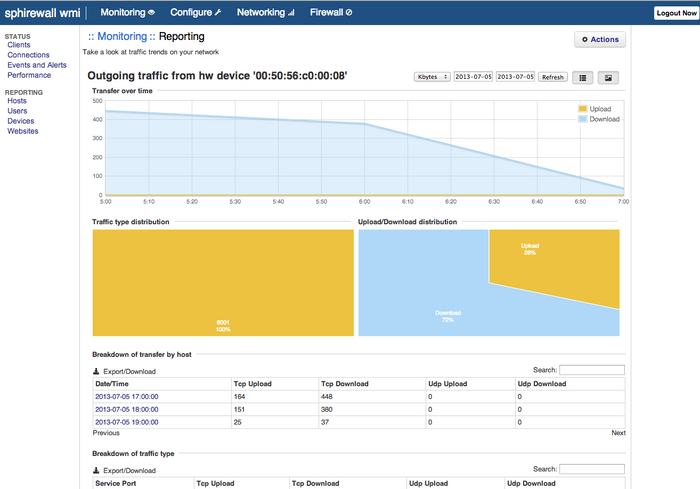The width and height of the screenshot is (700, 489).
Task: Open the 2013-07-05 17:00:00 entry
Action: tap(127, 397)
